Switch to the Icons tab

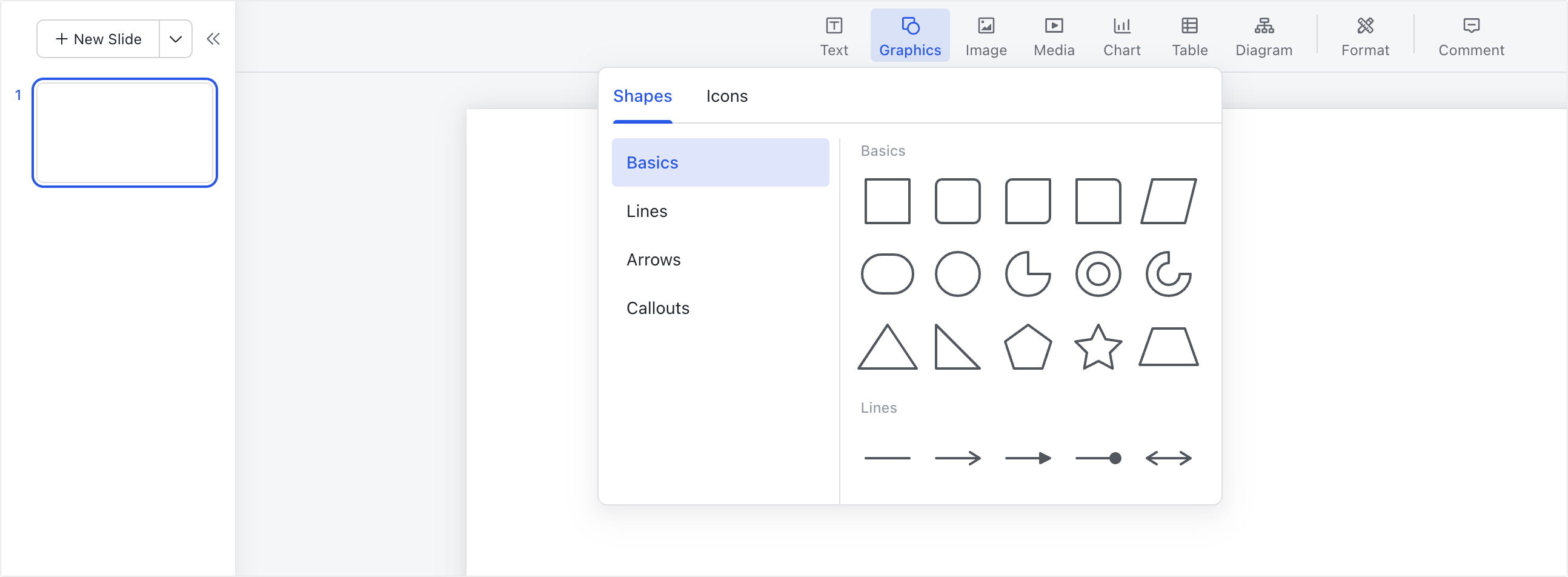(726, 96)
